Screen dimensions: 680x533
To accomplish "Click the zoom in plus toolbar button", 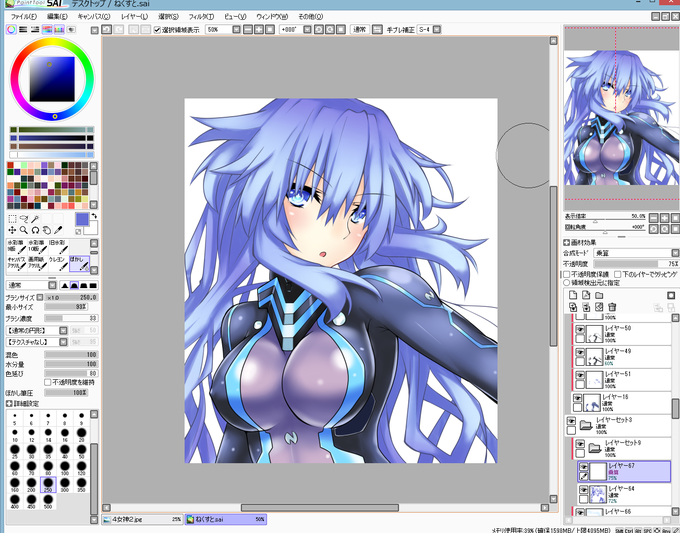I will tap(259, 29).
